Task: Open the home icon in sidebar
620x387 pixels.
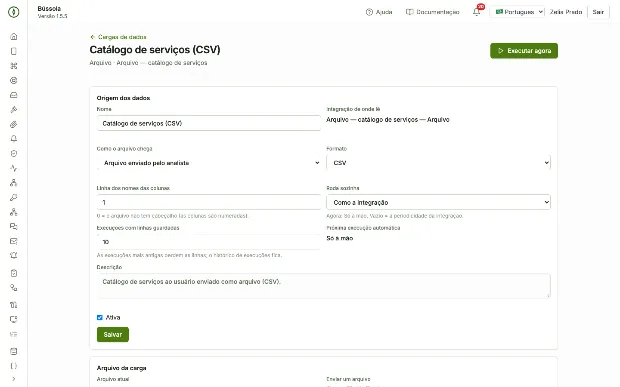Action: point(13,36)
